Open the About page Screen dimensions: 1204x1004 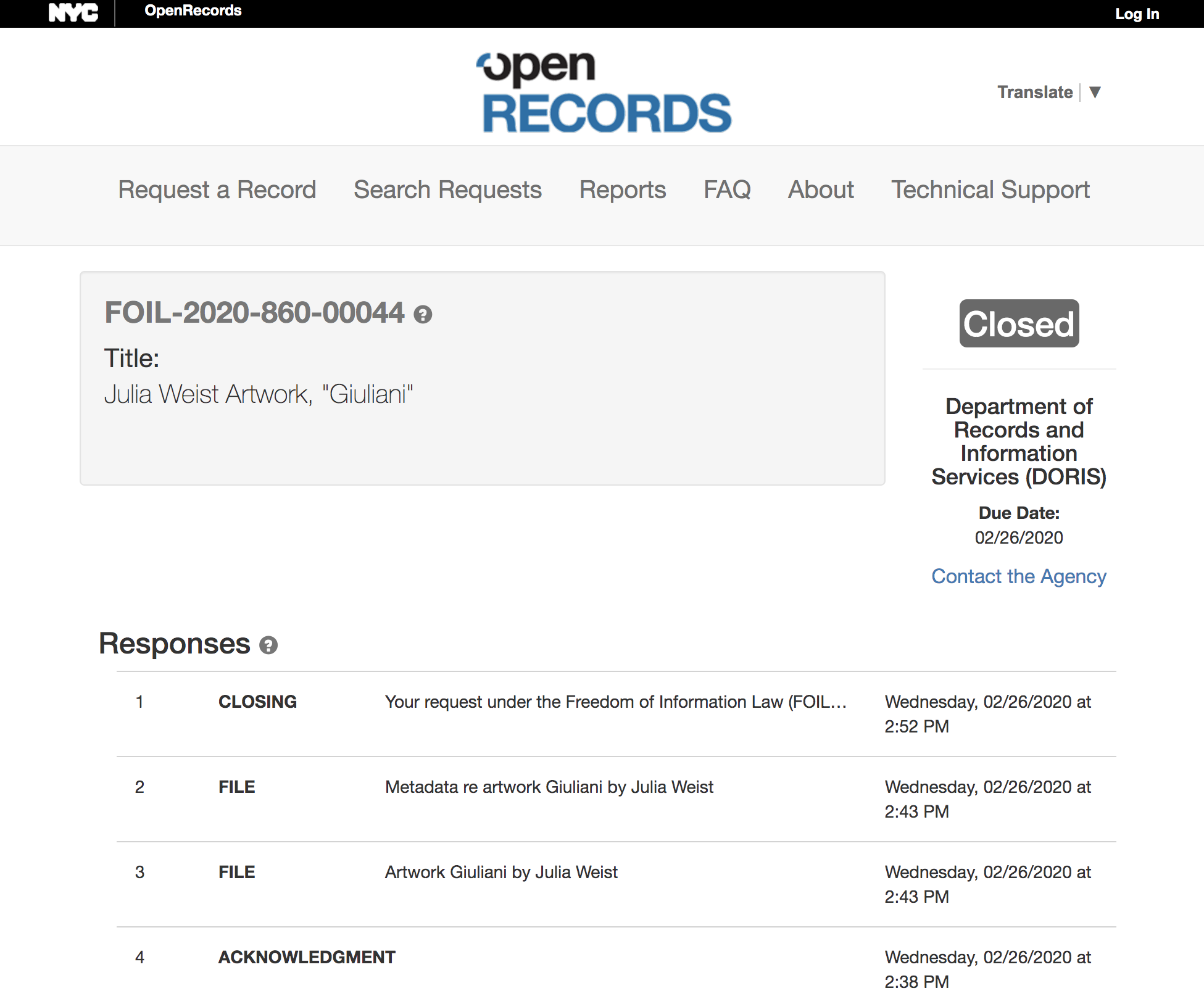[x=821, y=189]
